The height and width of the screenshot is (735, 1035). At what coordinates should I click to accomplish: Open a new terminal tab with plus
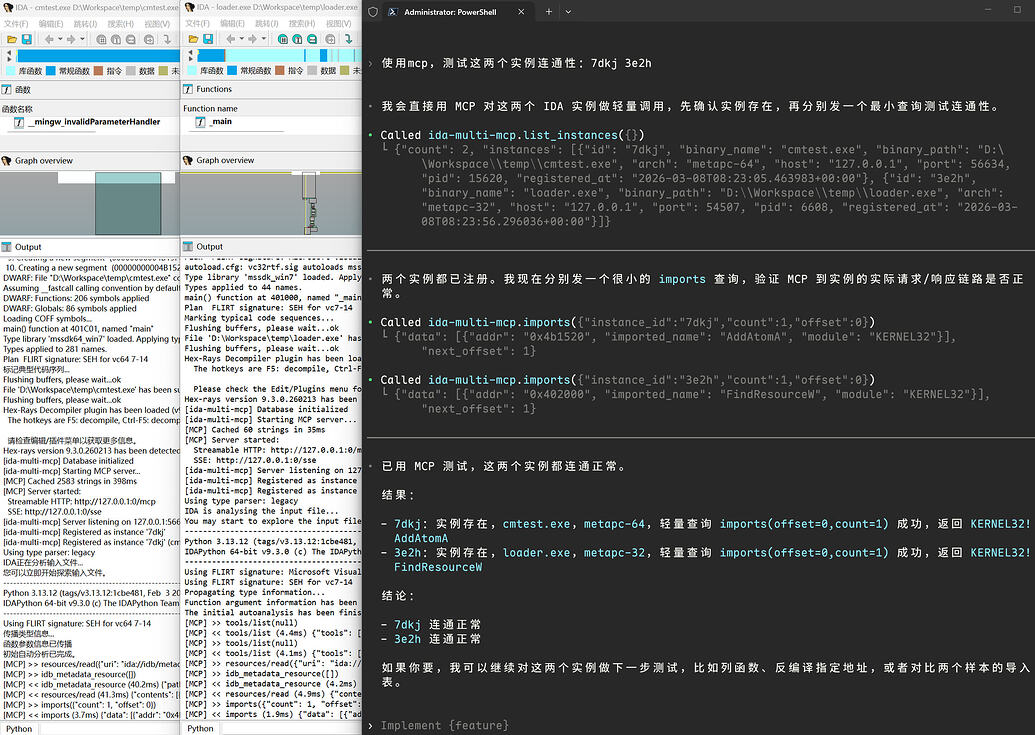(x=549, y=12)
